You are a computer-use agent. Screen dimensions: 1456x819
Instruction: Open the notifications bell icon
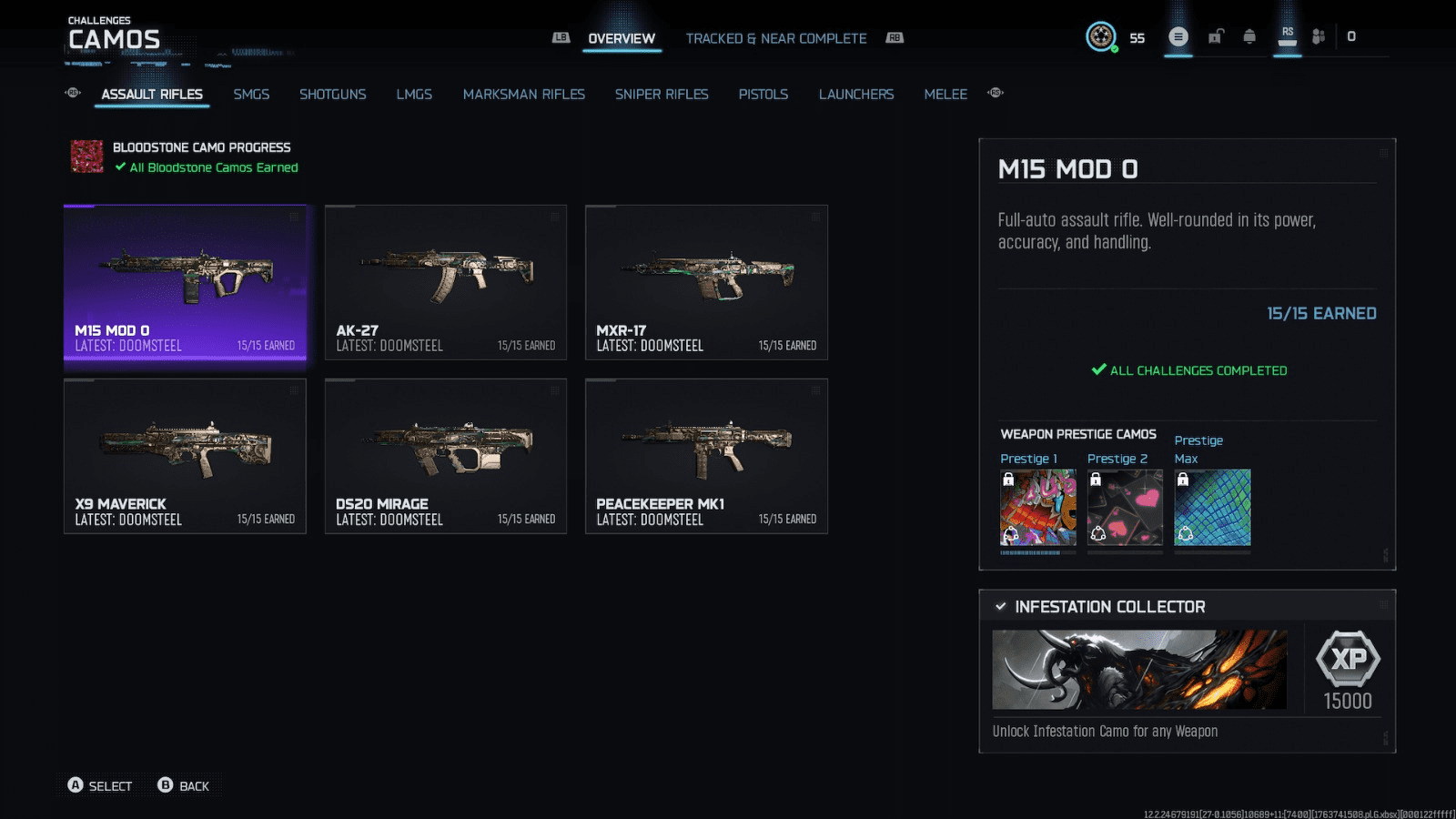(x=1249, y=36)
